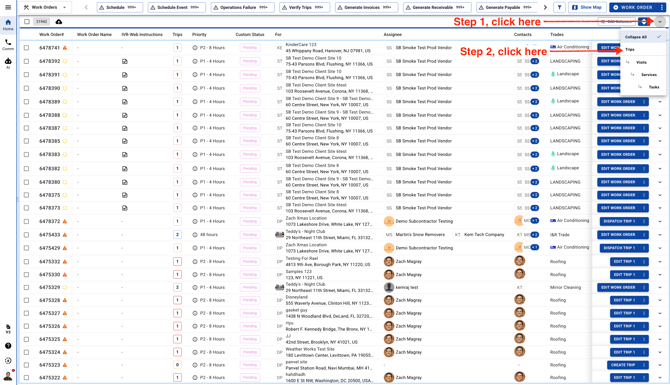Click kemraj test avatar on 6475329 row
The image size is (670, 385).
pos(389,287)
